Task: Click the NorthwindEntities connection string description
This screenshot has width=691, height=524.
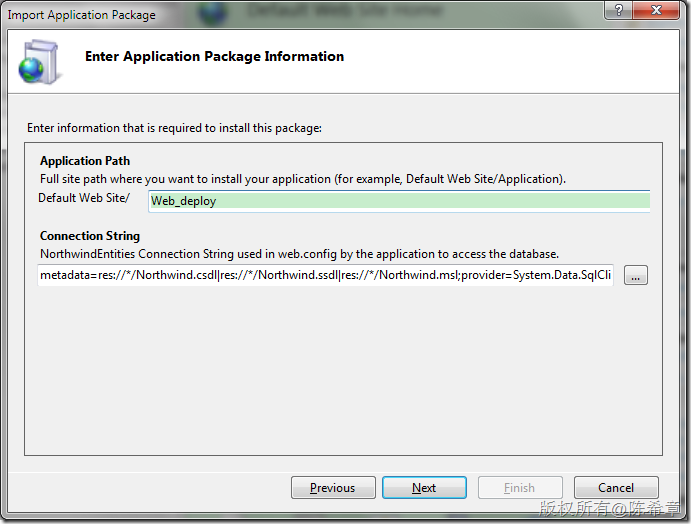Action: [299, 254]
